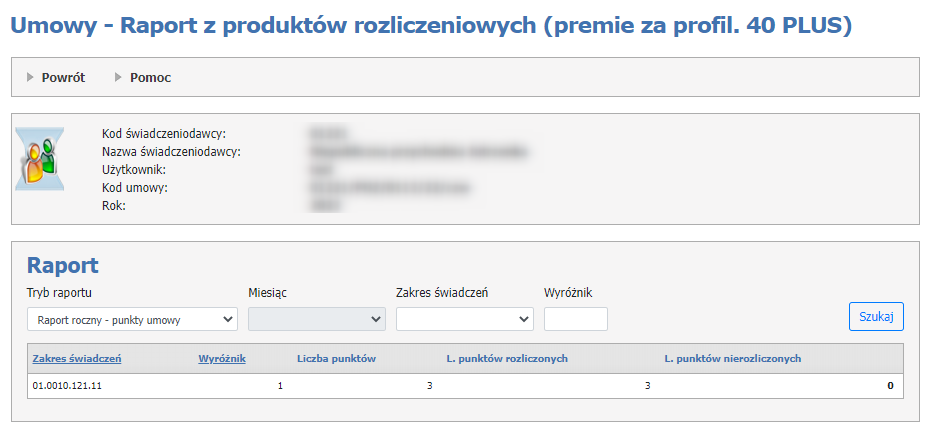Click into the Wyróżnik input field
Image resolution: width=931 pixels, height=430 pixels.
click(575, 320)
